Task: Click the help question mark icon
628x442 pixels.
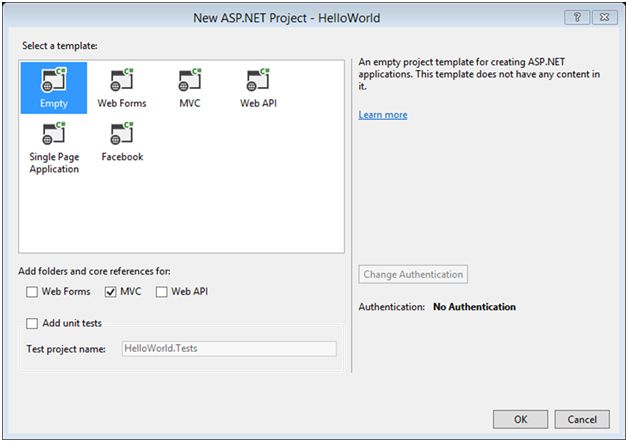Action: (x=577, y=18)
